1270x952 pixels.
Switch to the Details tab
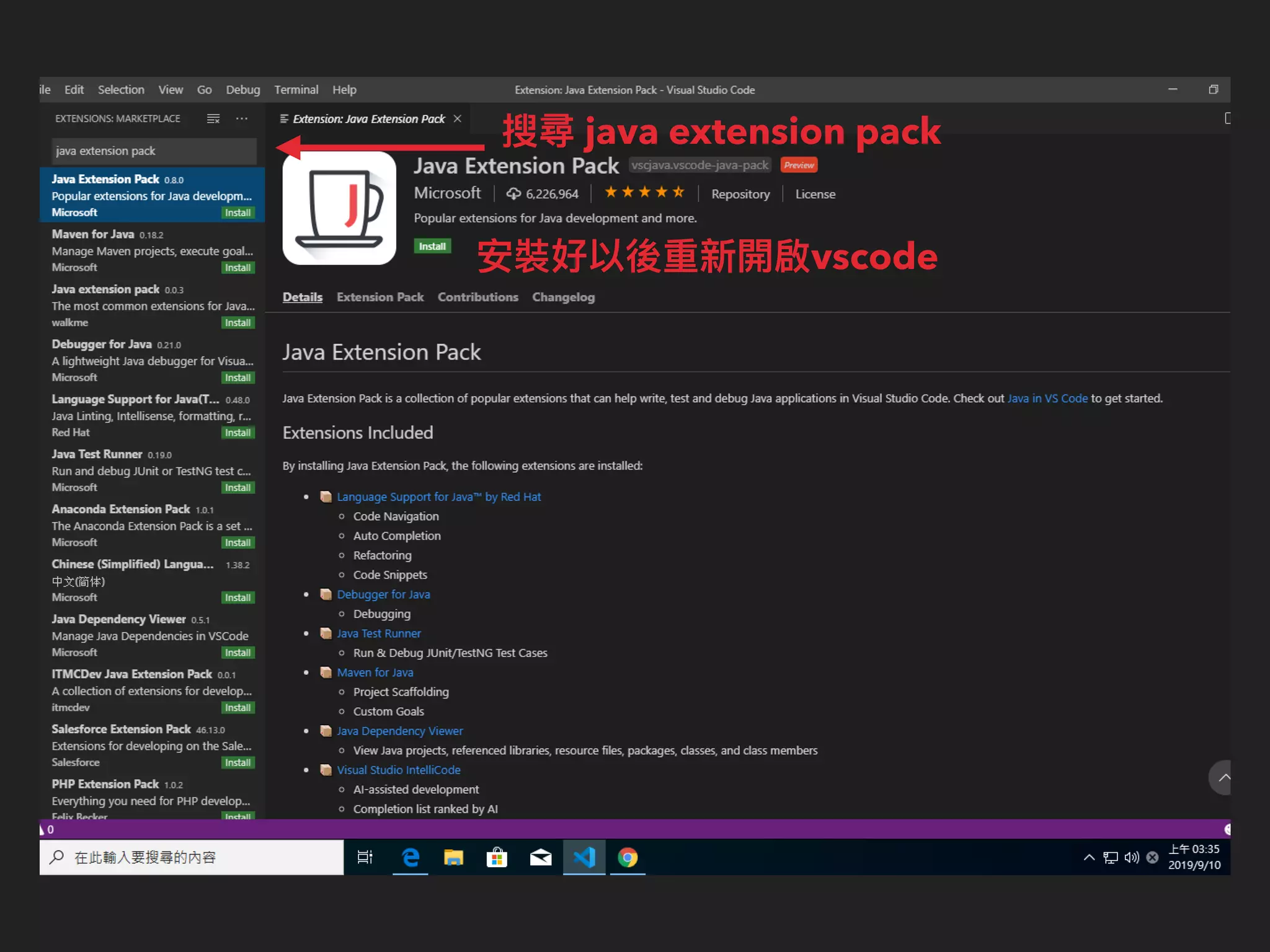click(x=303, y=297)
